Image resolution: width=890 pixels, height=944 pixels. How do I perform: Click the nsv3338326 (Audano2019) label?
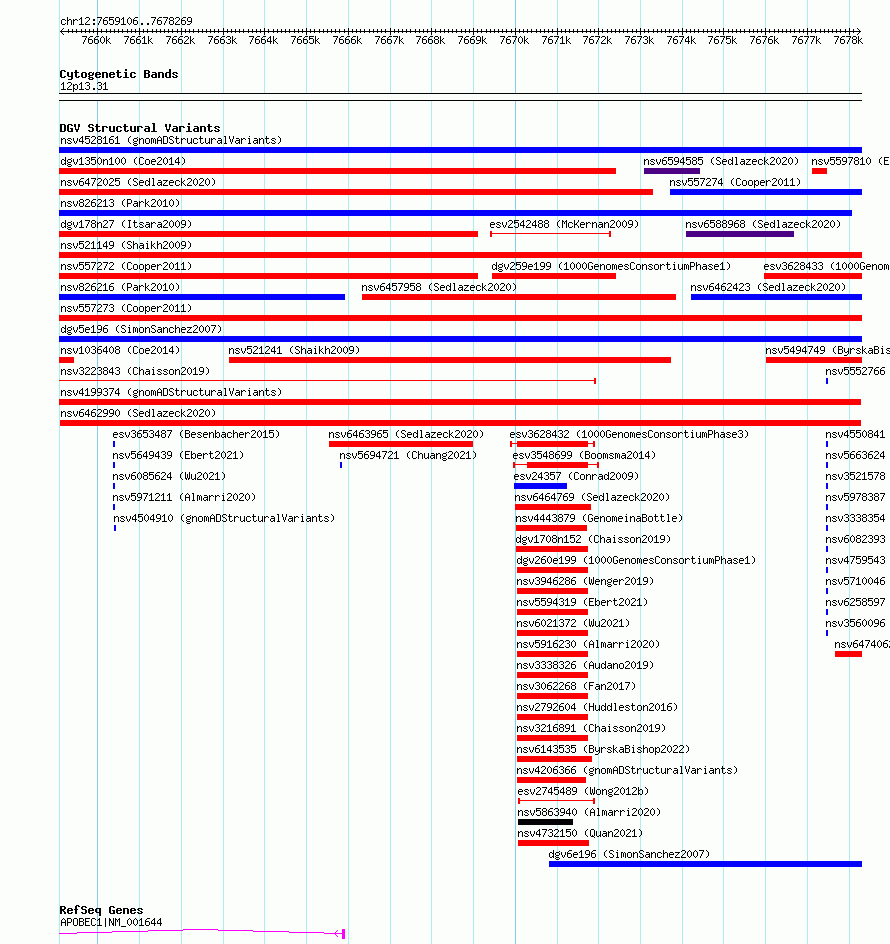(585, 666)
